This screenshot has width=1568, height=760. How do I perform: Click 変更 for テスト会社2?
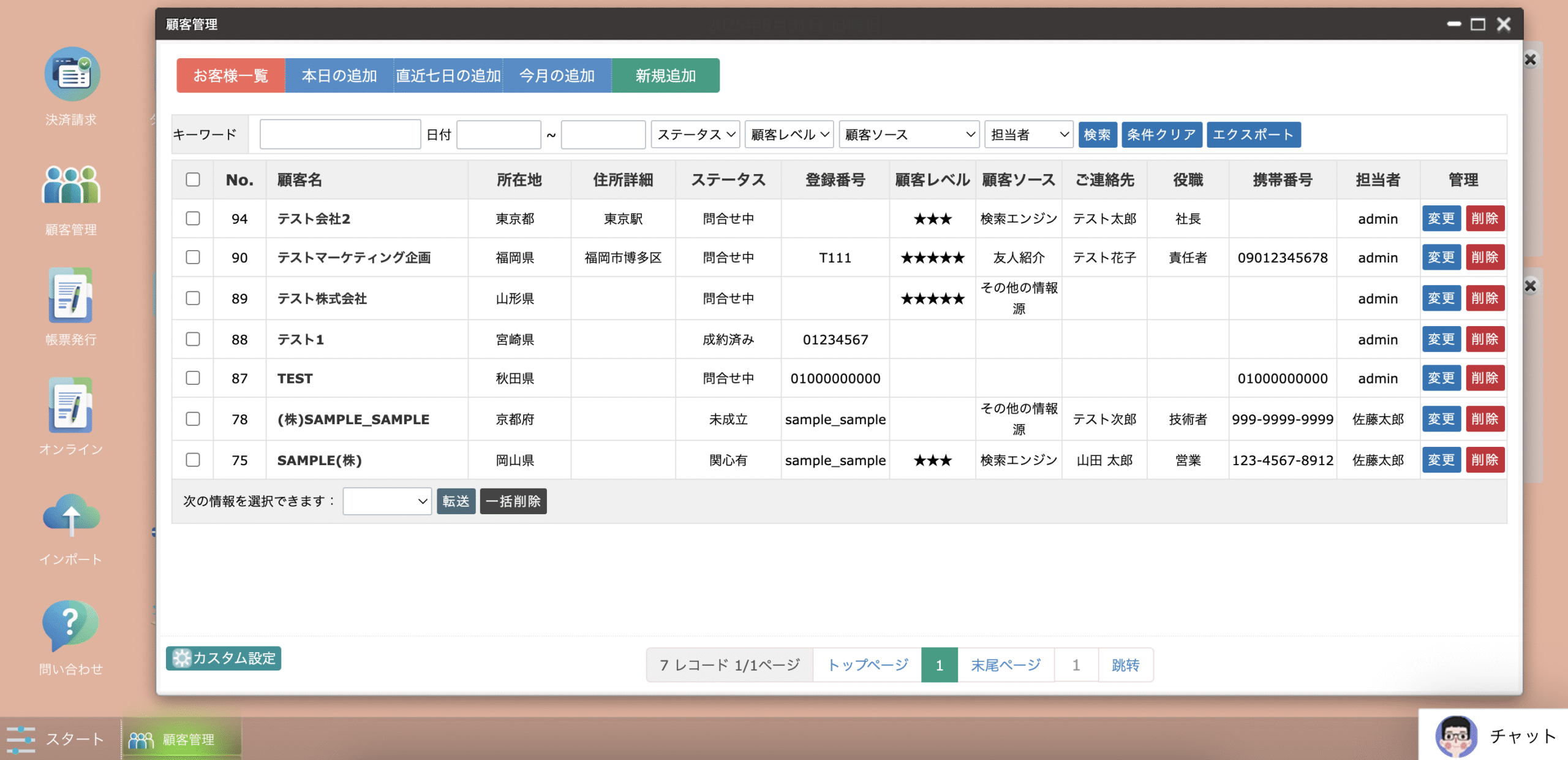tap(1441, 219)
